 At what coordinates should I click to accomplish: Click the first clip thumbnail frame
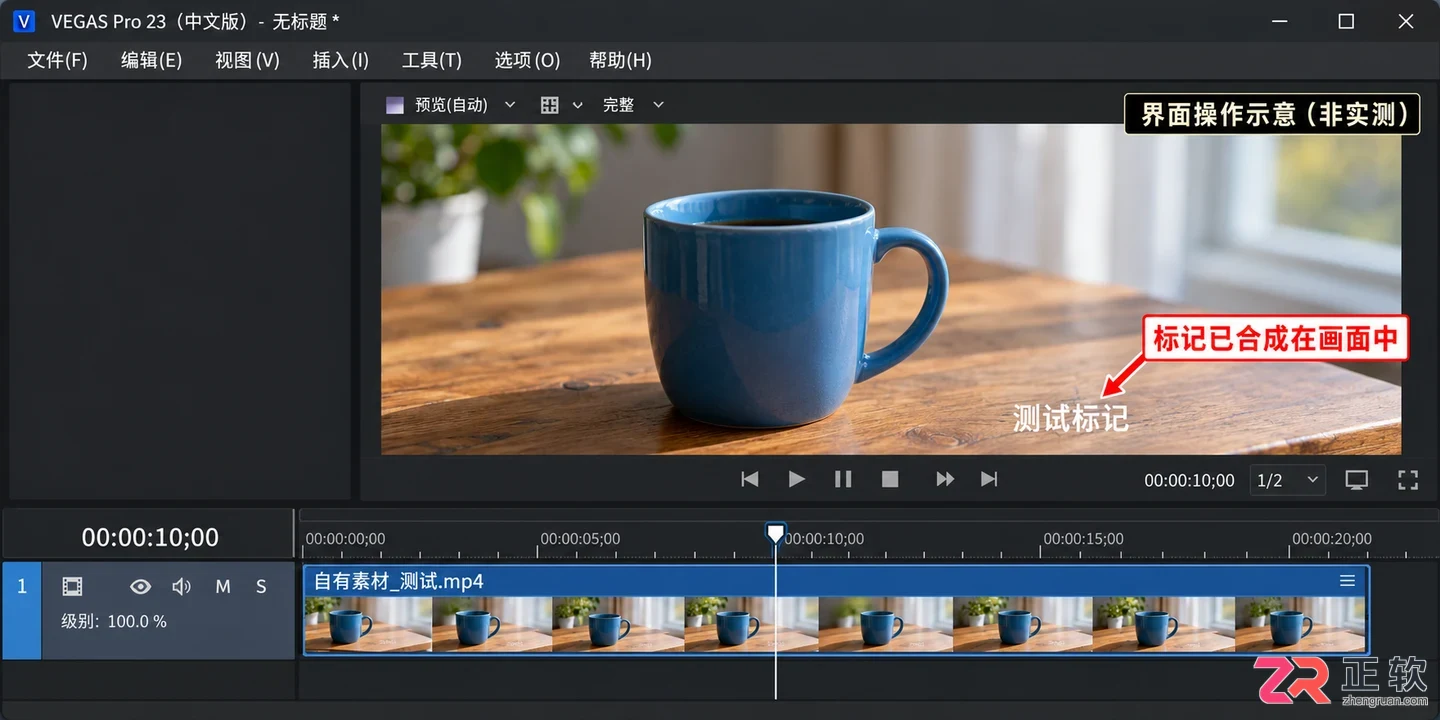368,624
